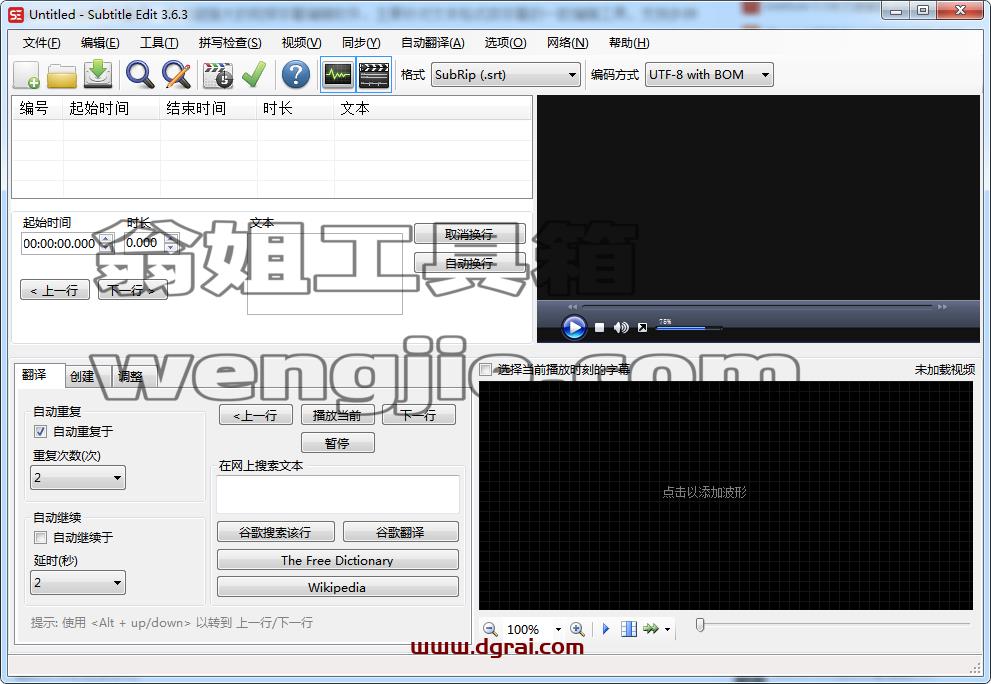
Task: Click 播放当前 button
Action: tap(337, 415)
